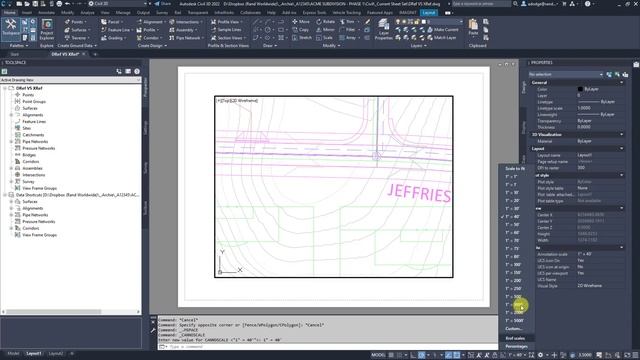
Task: Open the Toolspace palette button
Action: 11,28
